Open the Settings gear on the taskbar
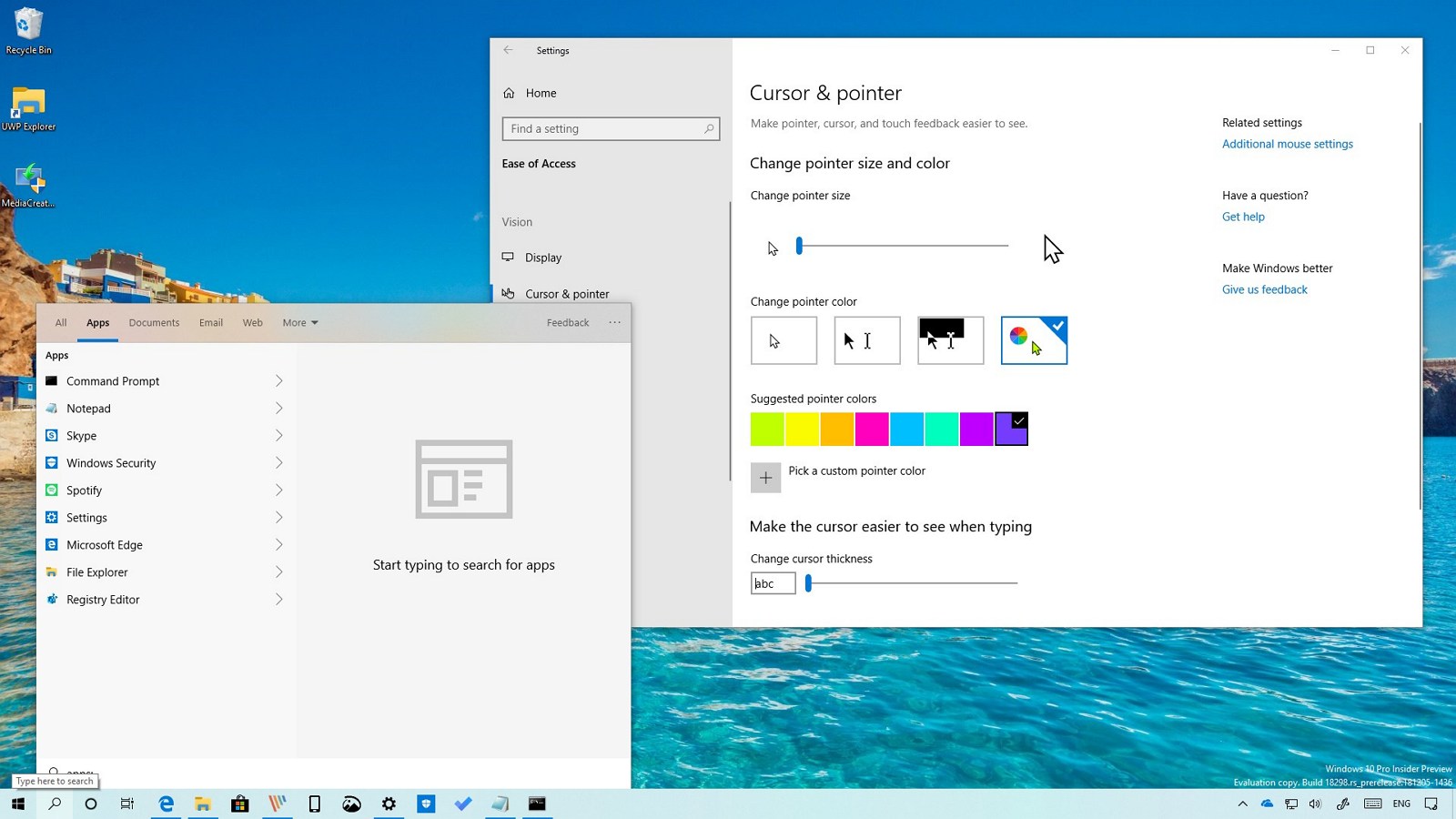1456x819 pixels. 389,804
